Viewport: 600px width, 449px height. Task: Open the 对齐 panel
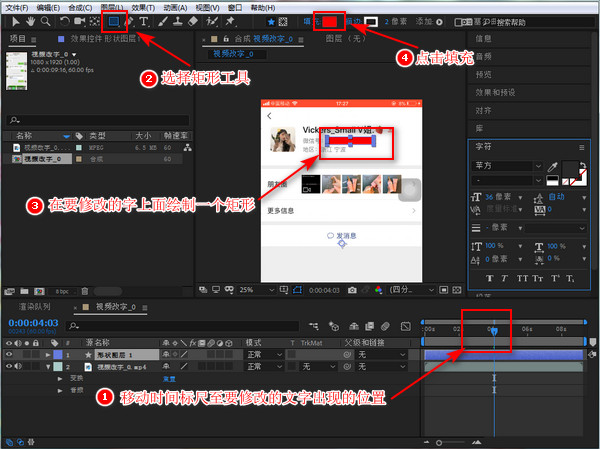click(483, 111)
